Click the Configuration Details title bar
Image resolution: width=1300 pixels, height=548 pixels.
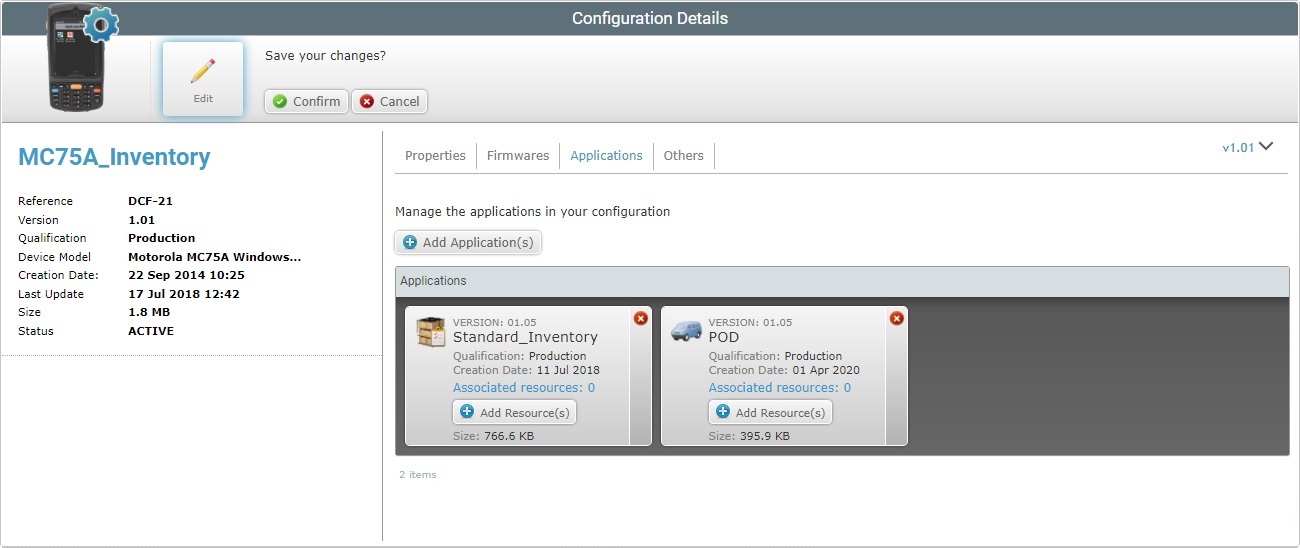[650, 18]
